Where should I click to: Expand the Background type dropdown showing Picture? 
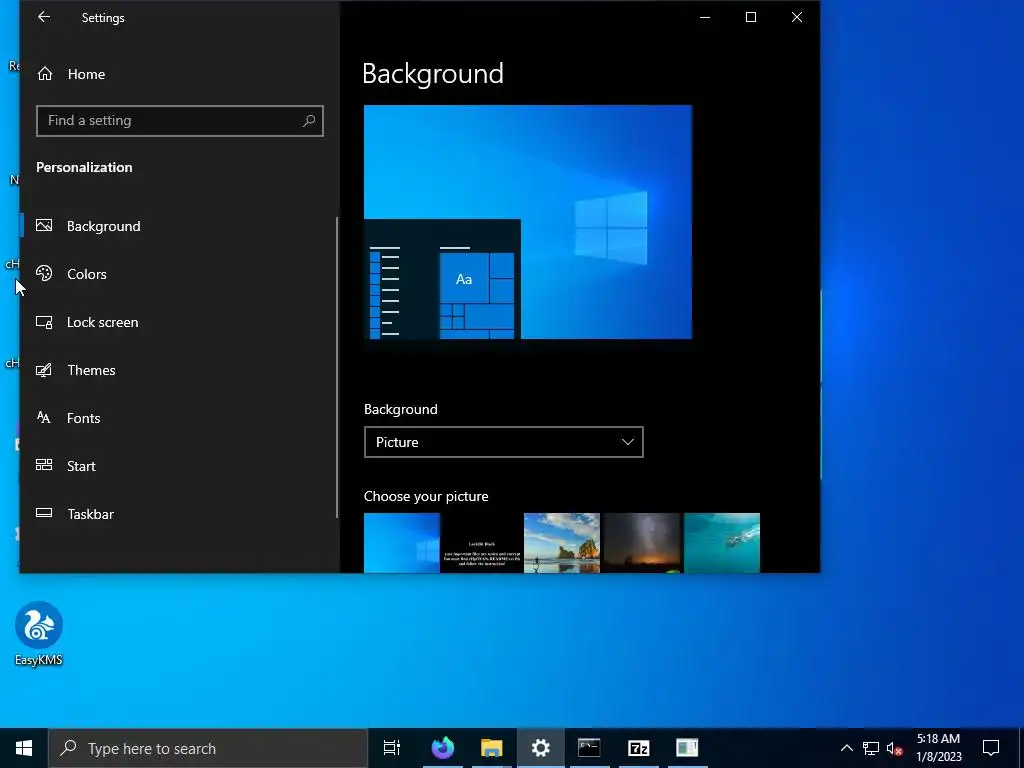[504, 442]
